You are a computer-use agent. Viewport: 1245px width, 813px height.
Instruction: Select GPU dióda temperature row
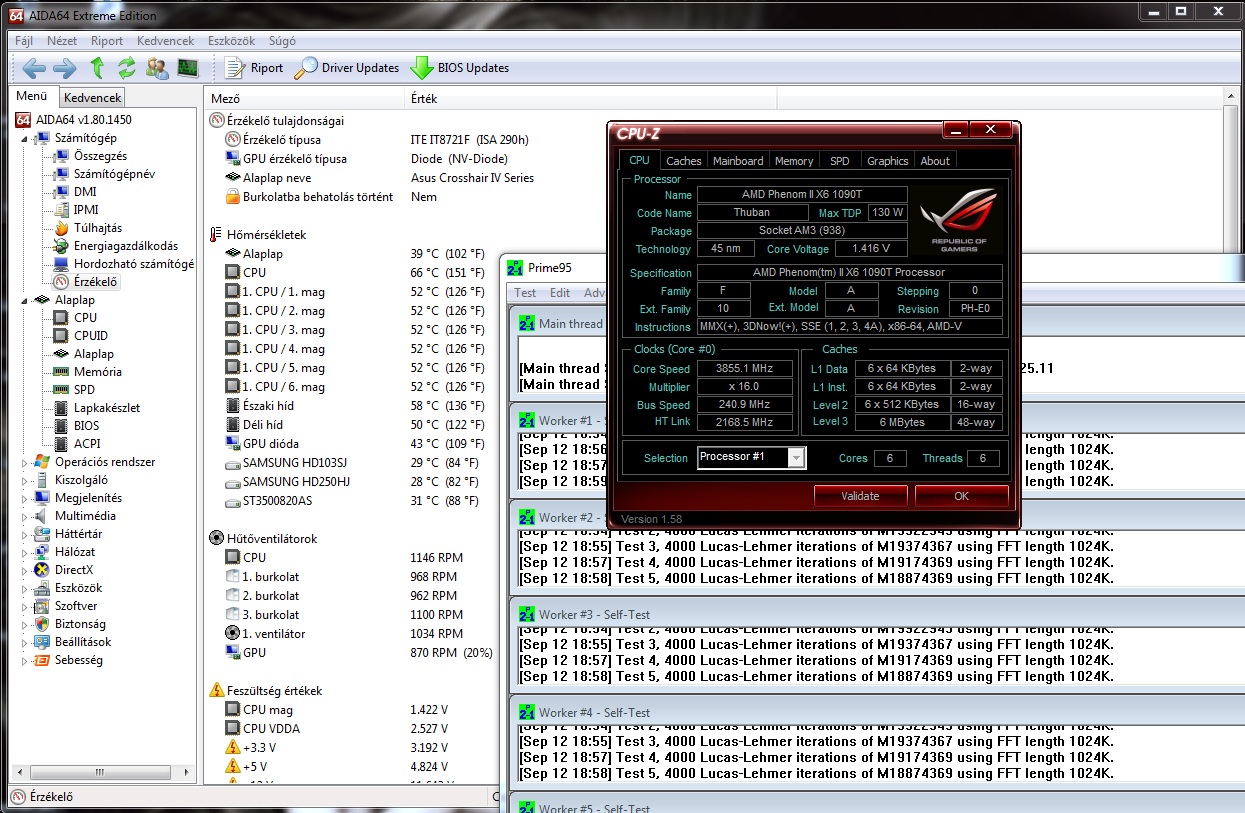355,443
